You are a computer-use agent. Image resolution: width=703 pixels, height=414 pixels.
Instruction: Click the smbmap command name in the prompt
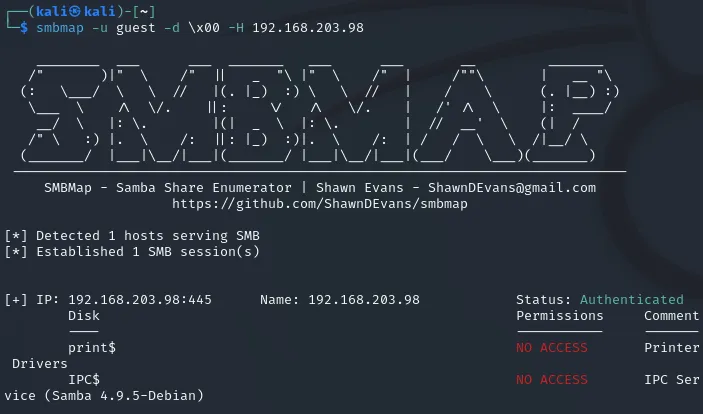pyautogui.click(x=60, y=28)
